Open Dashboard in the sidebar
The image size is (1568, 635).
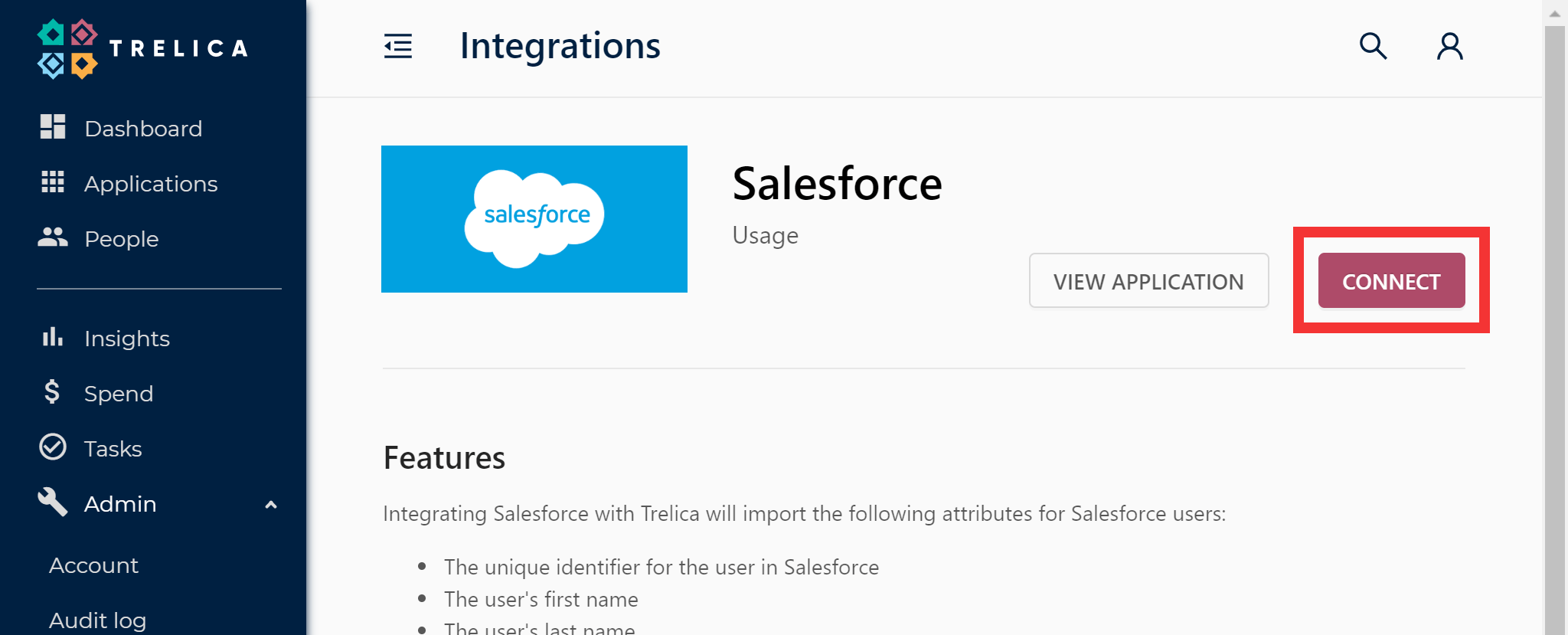pos(143,128)
